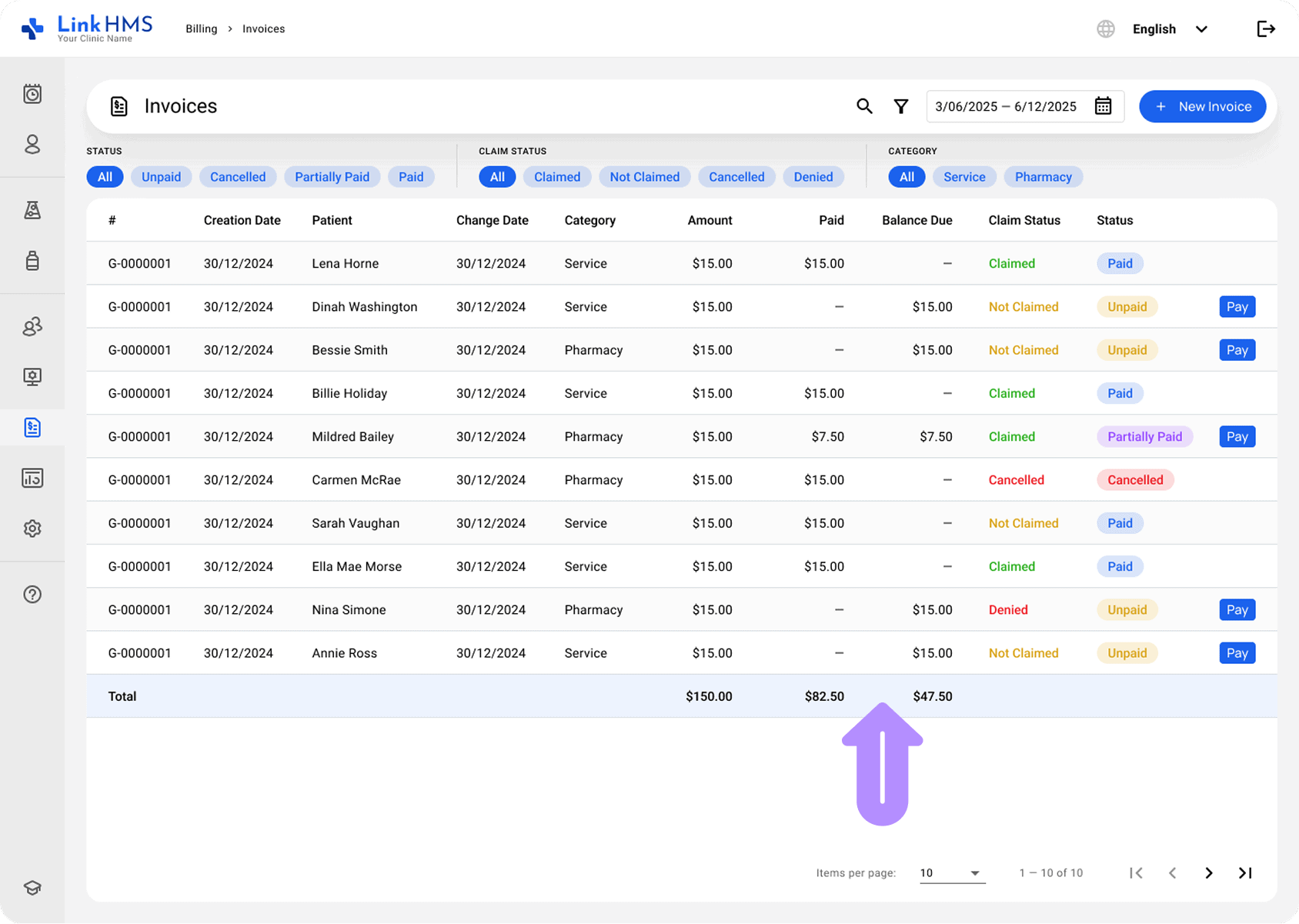Screen dimensions: 1299x924
Task: Filter invoices by Unpaid status
Action: 161,176
